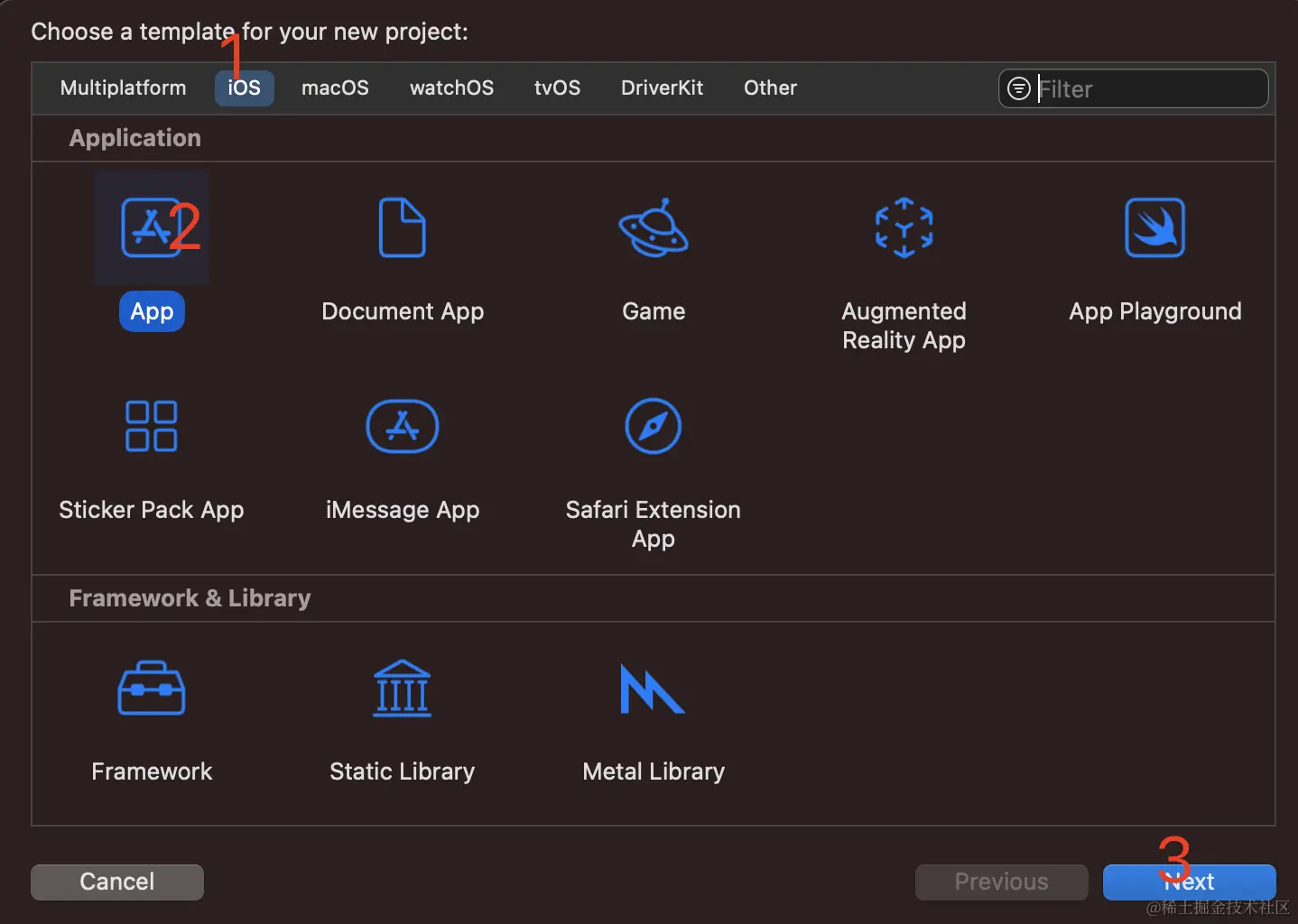Click the Framework template label
Viewport: 1298px width, 924px height.
tap(152, 772)
